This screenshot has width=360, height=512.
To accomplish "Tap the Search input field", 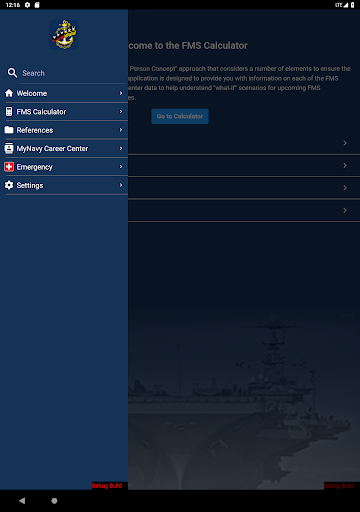I will (73, 73).
